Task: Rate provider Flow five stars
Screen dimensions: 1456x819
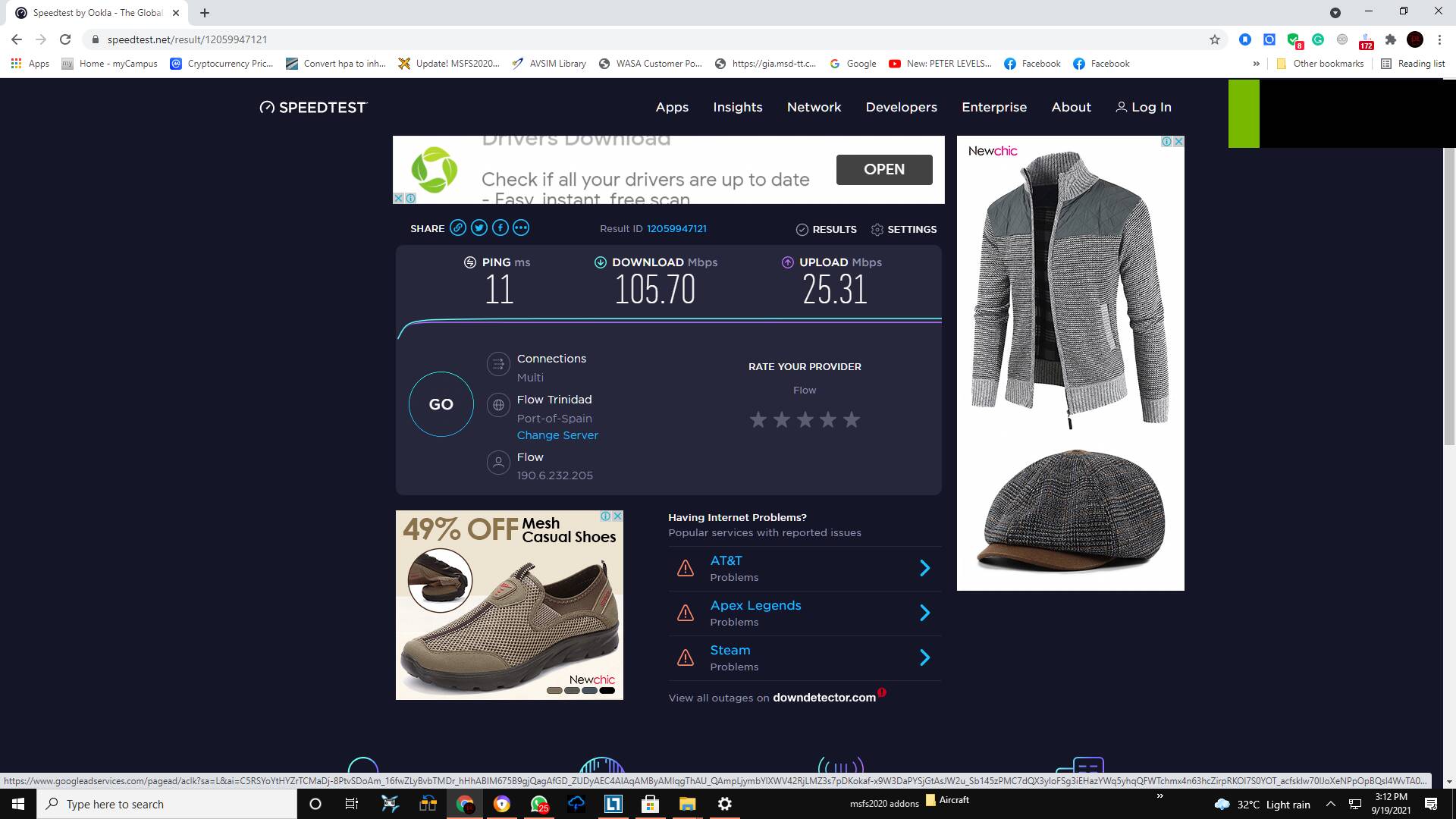Action: click(852, 419)
